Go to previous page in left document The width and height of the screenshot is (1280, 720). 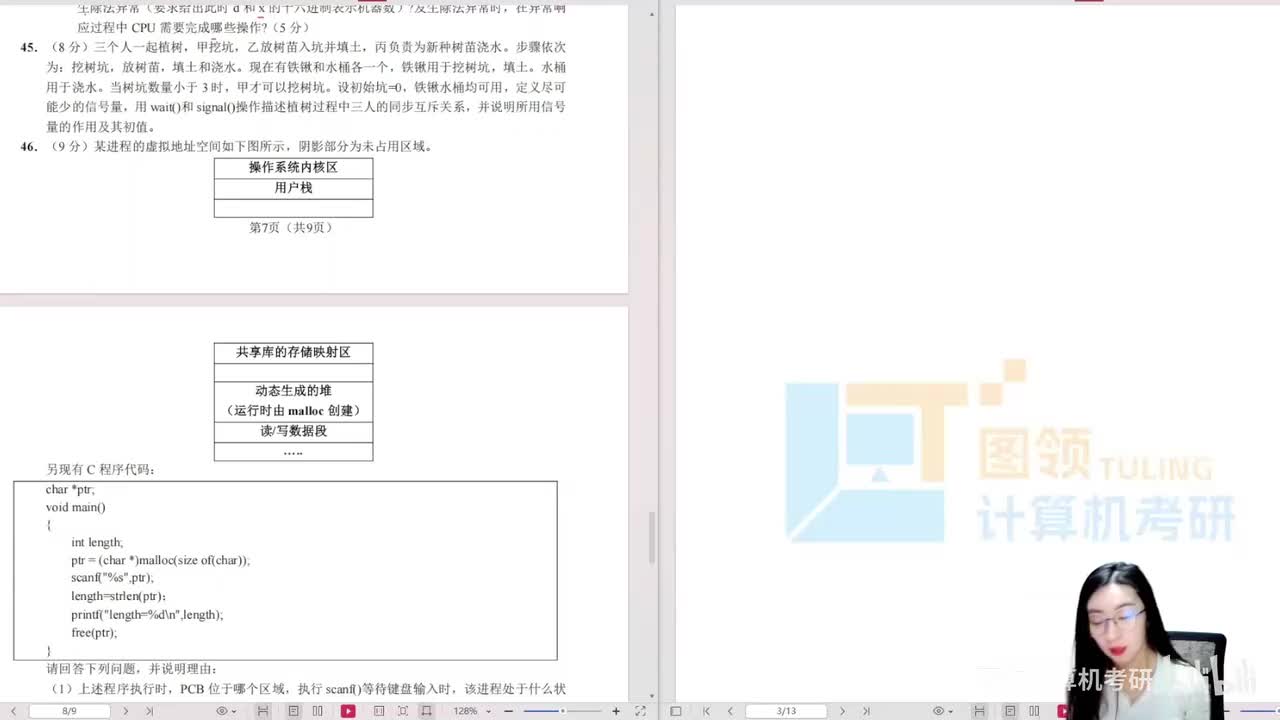tap(13, 711)
